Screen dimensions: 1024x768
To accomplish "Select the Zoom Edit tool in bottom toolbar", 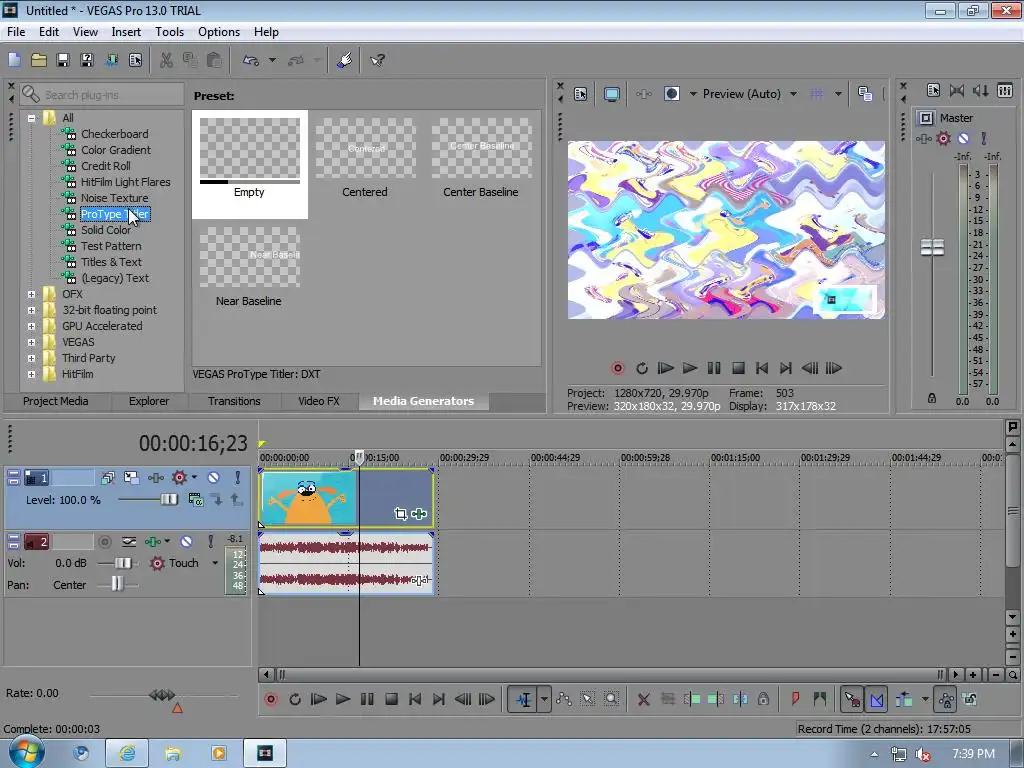I will (x=611, y=699).
